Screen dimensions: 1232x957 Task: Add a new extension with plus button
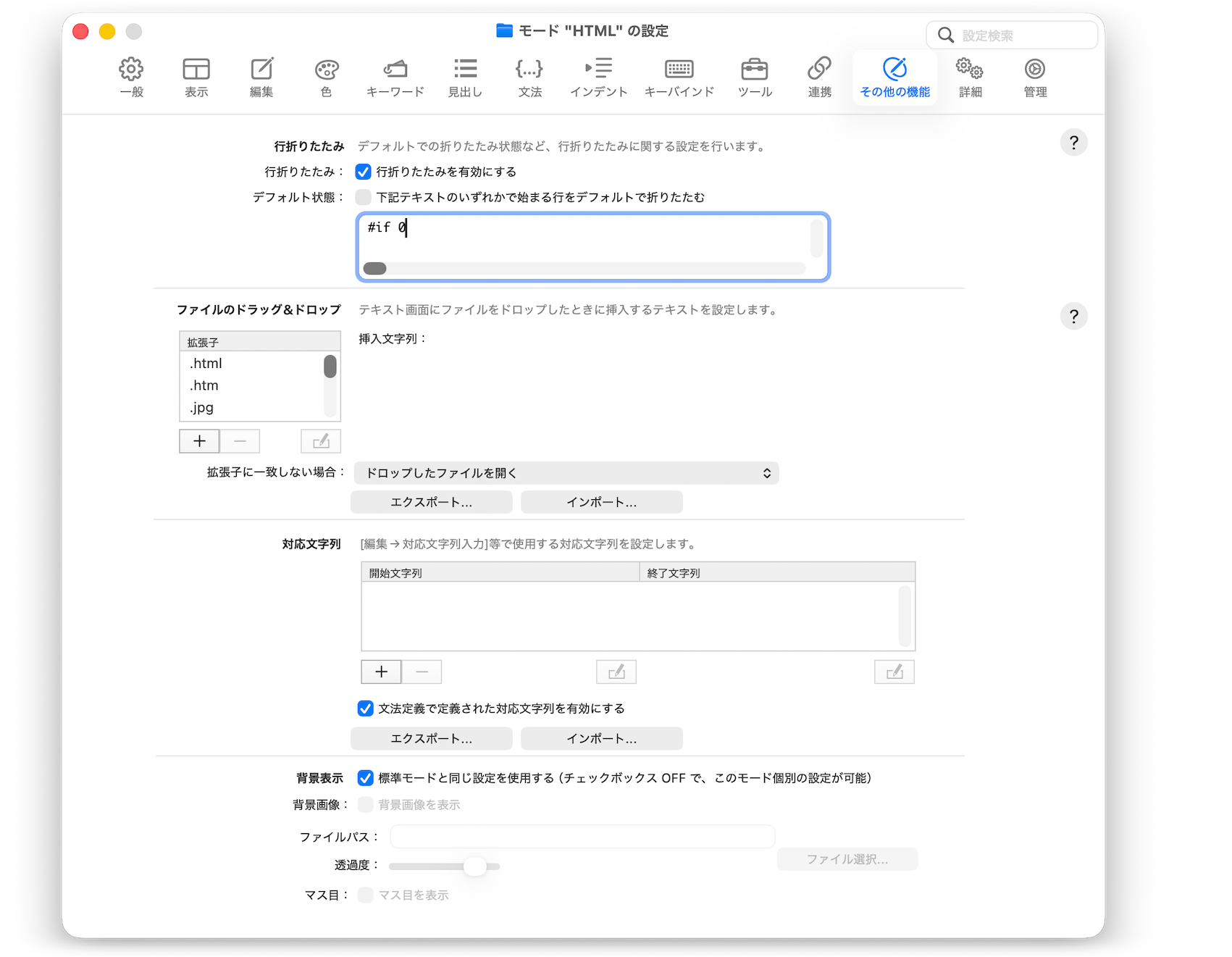click(199, 441)
